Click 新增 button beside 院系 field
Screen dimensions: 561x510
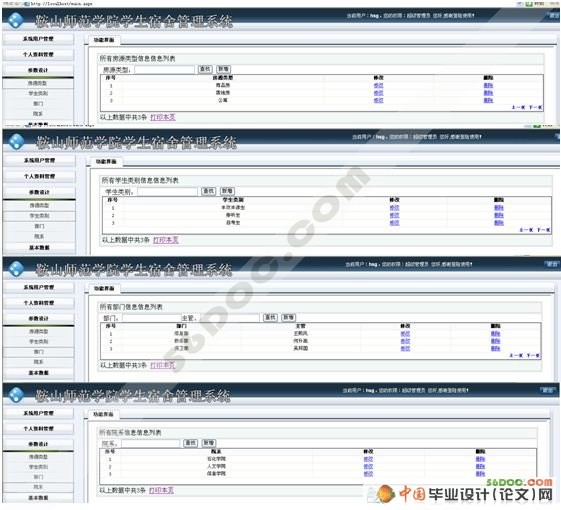pos(209,443)
